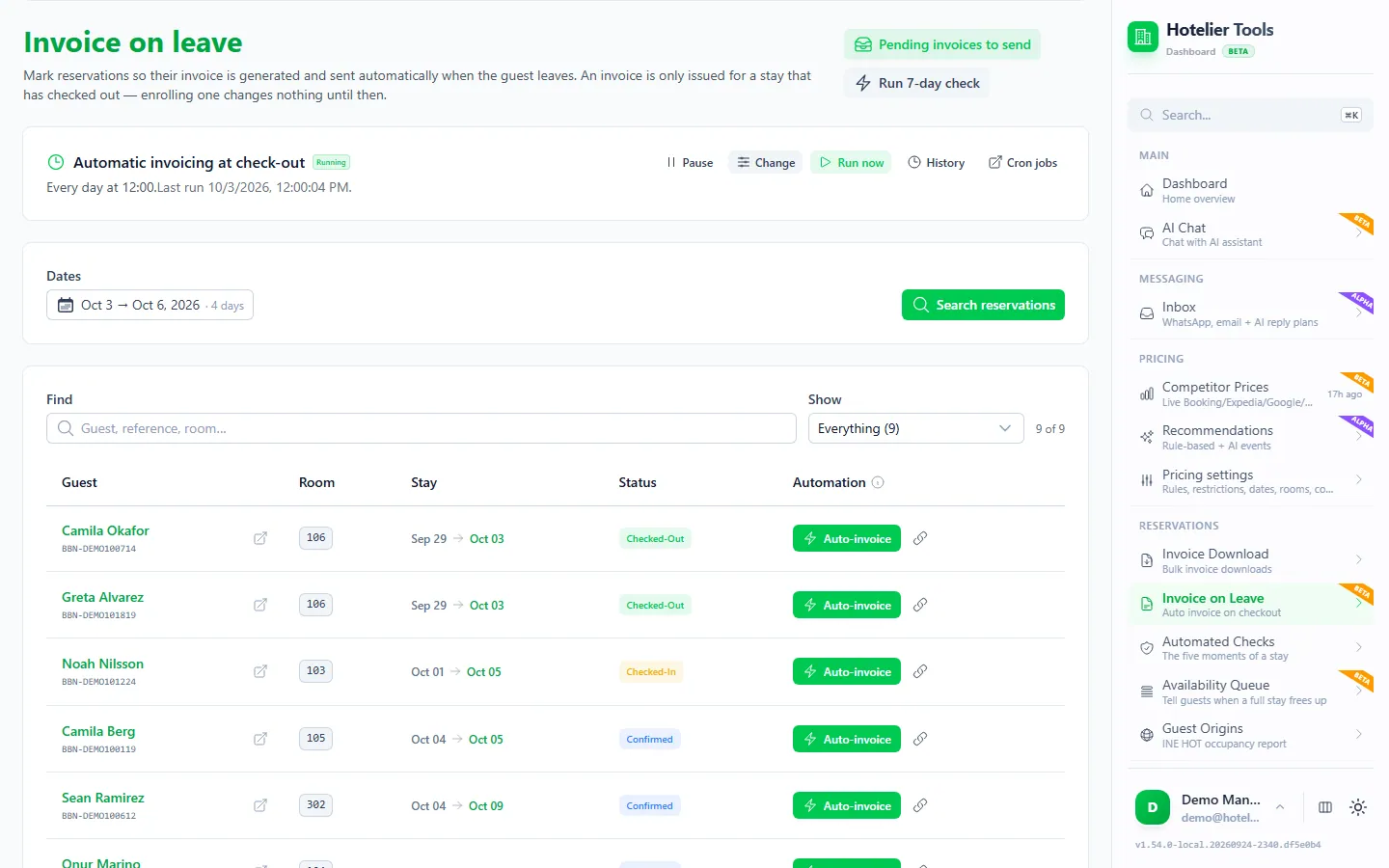Open AI Chat in the sidebar

pos(1250,234)
